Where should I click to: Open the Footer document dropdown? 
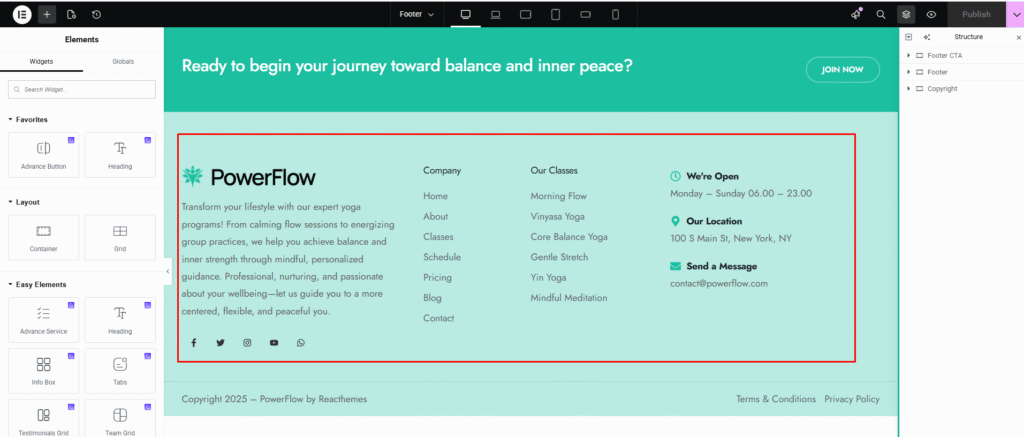coord(416,14)
